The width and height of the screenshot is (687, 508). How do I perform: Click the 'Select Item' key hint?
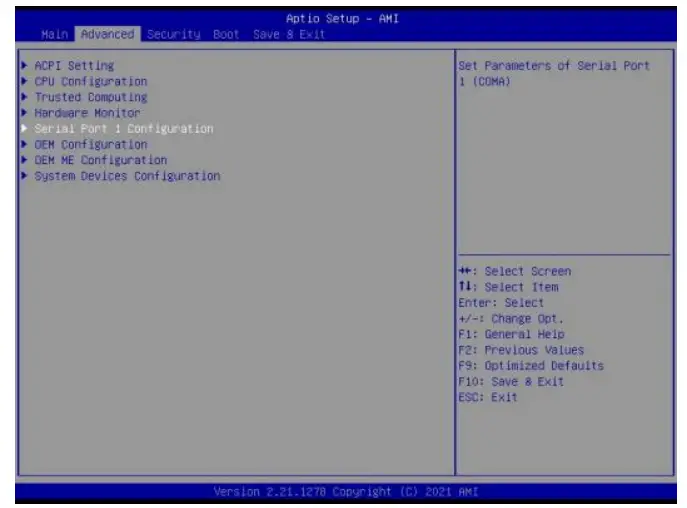tap(508, 287)
